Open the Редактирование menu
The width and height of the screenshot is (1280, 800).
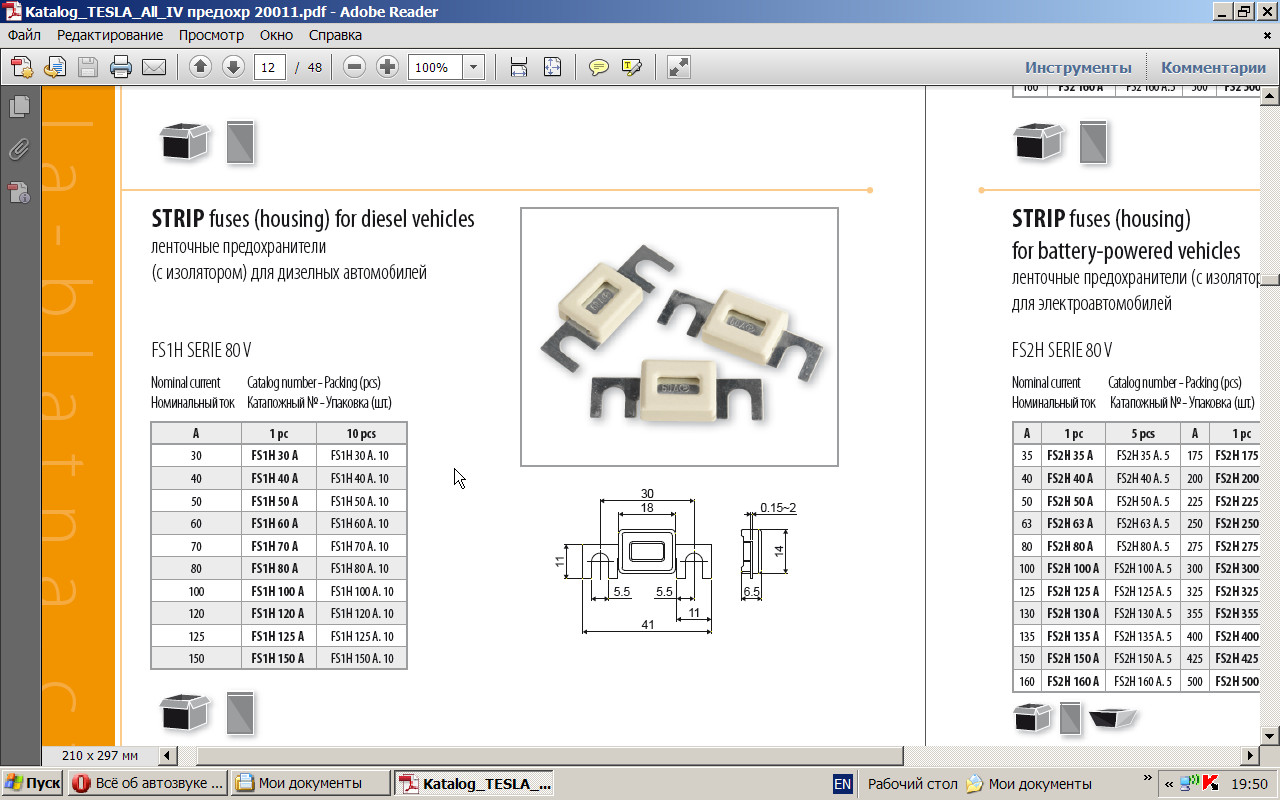109,35
